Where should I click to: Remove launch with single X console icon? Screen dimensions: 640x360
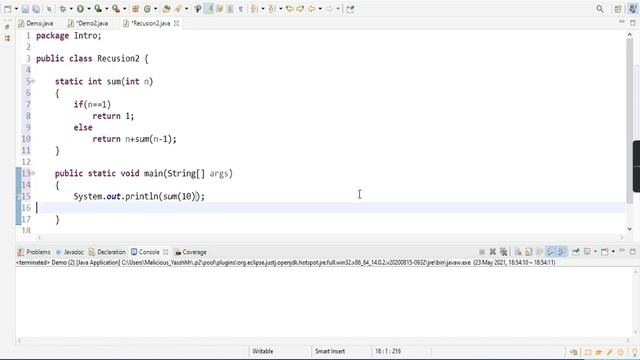(493, 252)
